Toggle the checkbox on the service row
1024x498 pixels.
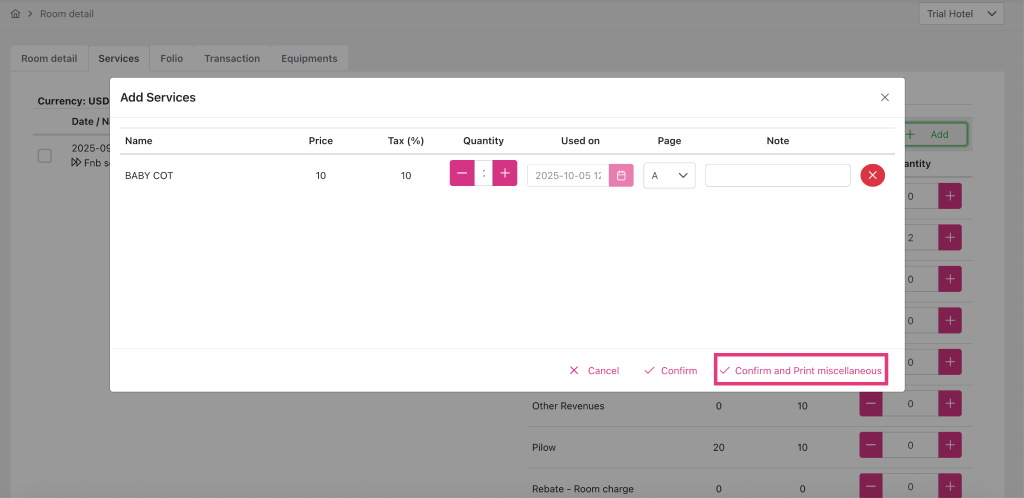click(x=45, y=156)
